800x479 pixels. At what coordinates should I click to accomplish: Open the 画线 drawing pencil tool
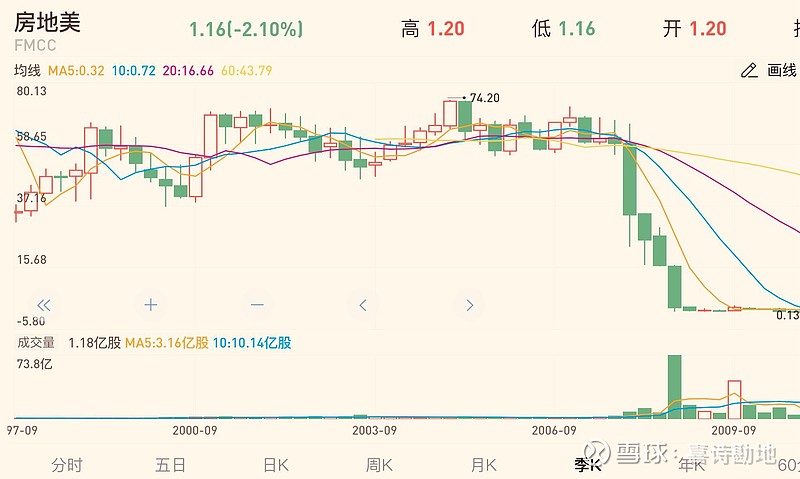point(768,70)
